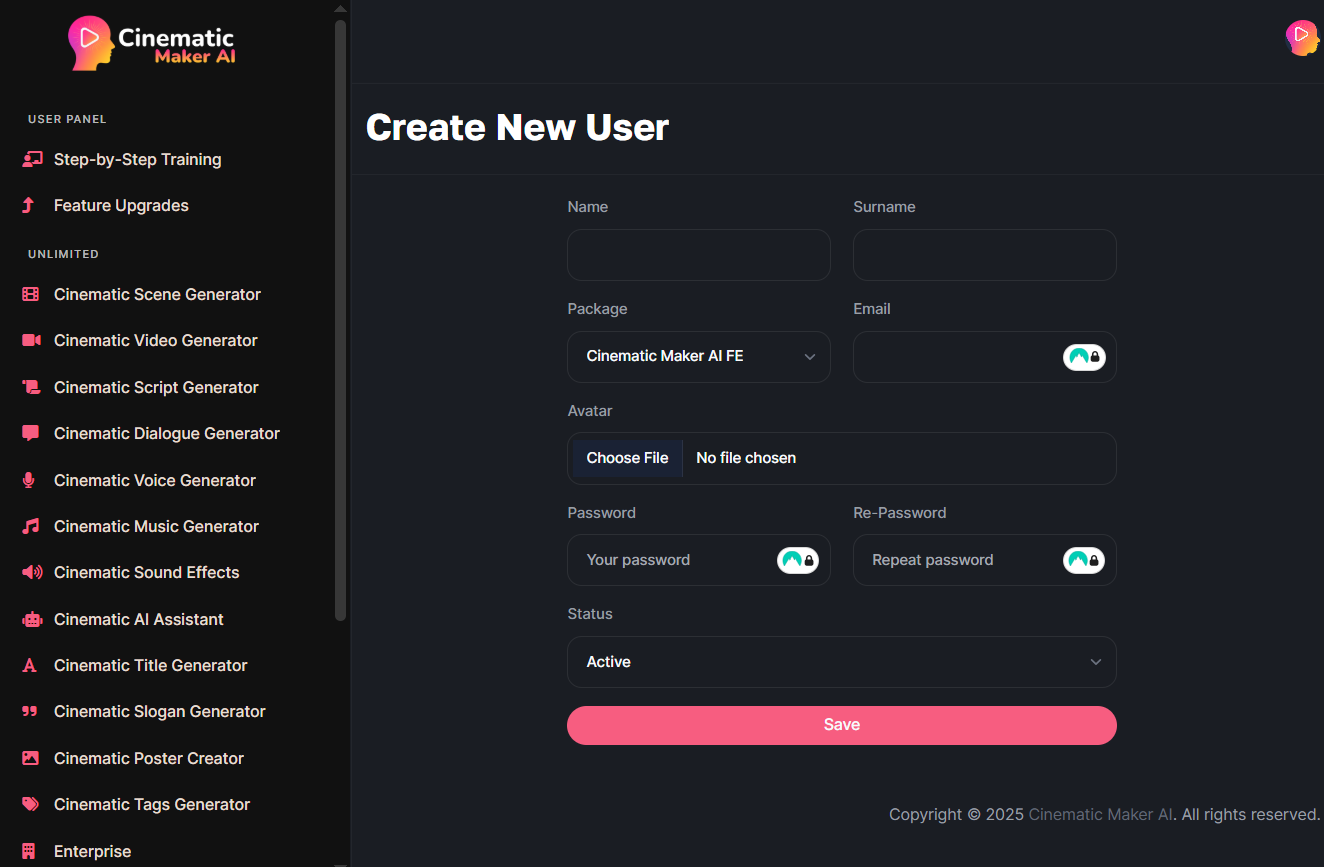Go to Feature Upgrades in sidebar
This screenshot has height=867, width=1324.
click(121, 205)
